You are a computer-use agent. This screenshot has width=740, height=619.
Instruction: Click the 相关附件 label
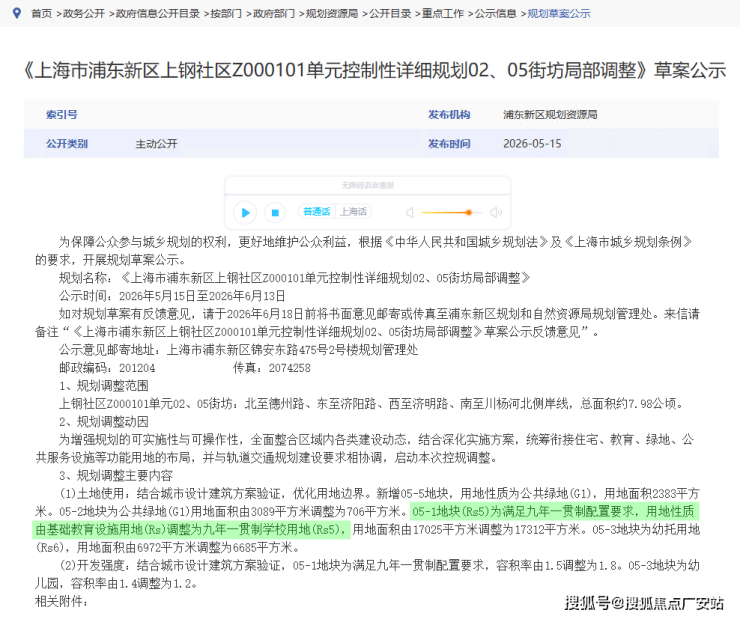click(x=61, y=602)
